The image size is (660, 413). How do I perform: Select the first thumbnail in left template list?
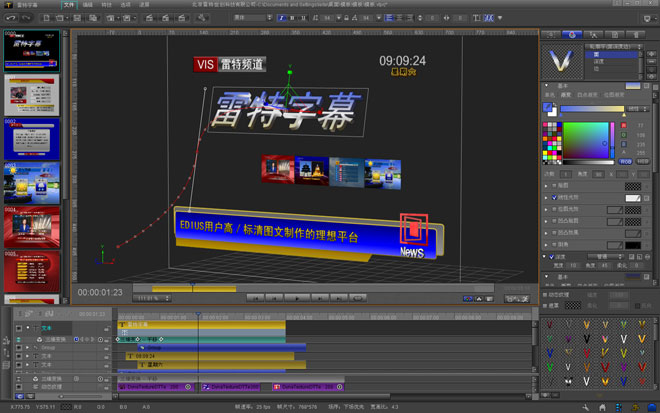pos(31,50)
